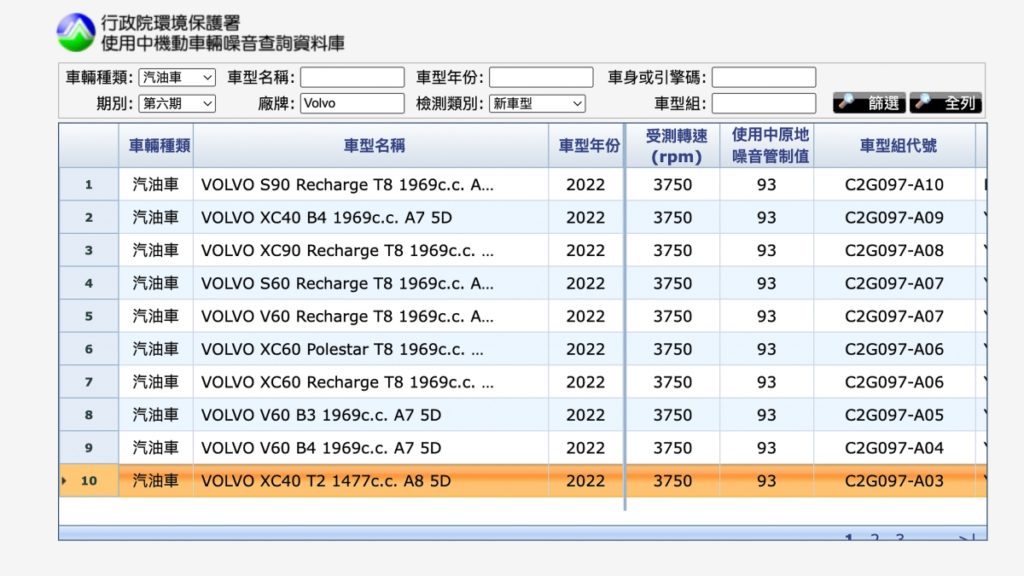
Task: Open the 期別 dropdown showing 第六期
Action: (x=177, y=103)
